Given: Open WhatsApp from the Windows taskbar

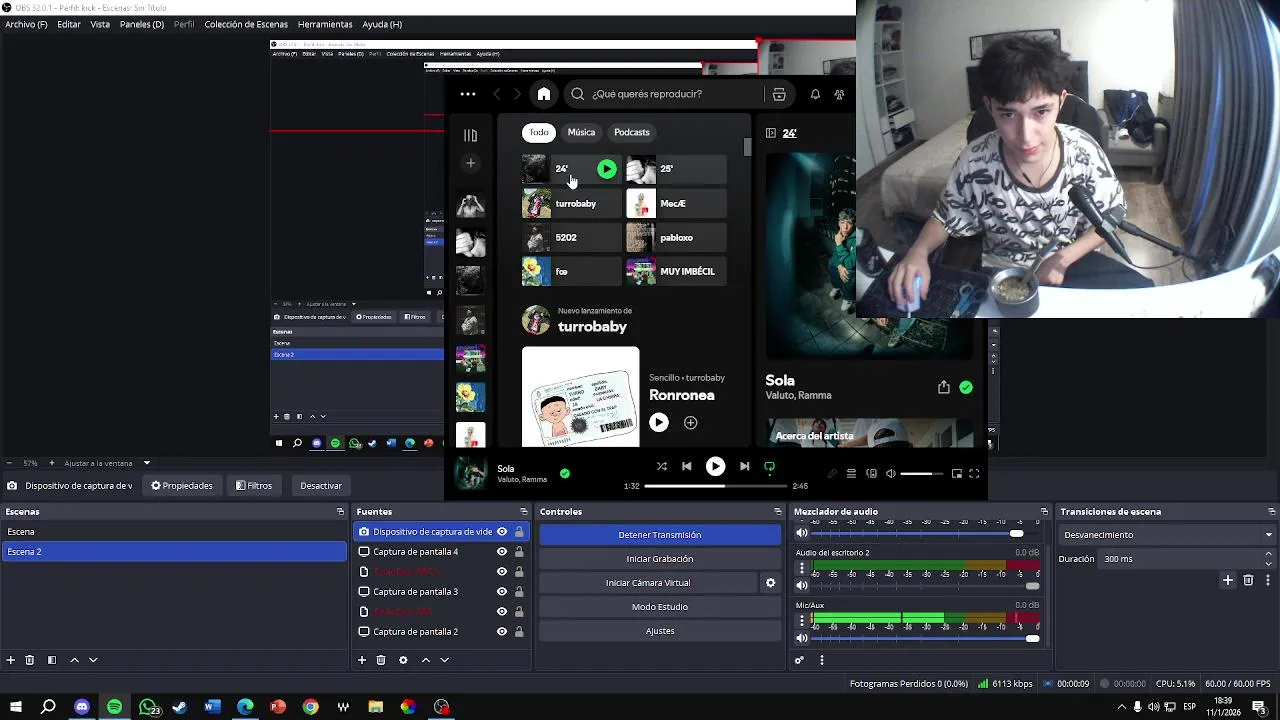Looking at the screenshot, I should (148, 707).
